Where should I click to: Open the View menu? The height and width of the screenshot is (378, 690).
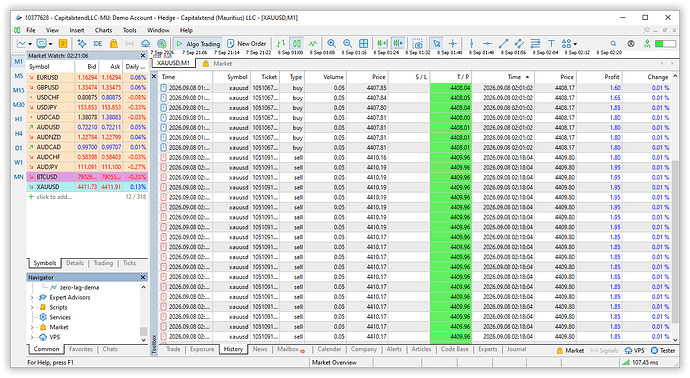click(x=52, y=30)
